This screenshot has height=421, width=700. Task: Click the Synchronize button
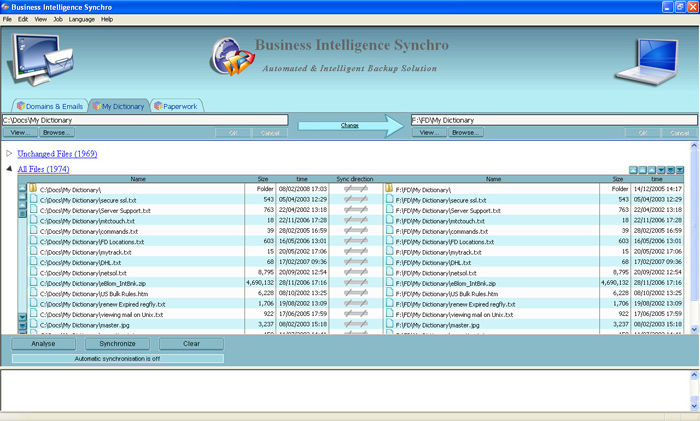click(117, 344)
